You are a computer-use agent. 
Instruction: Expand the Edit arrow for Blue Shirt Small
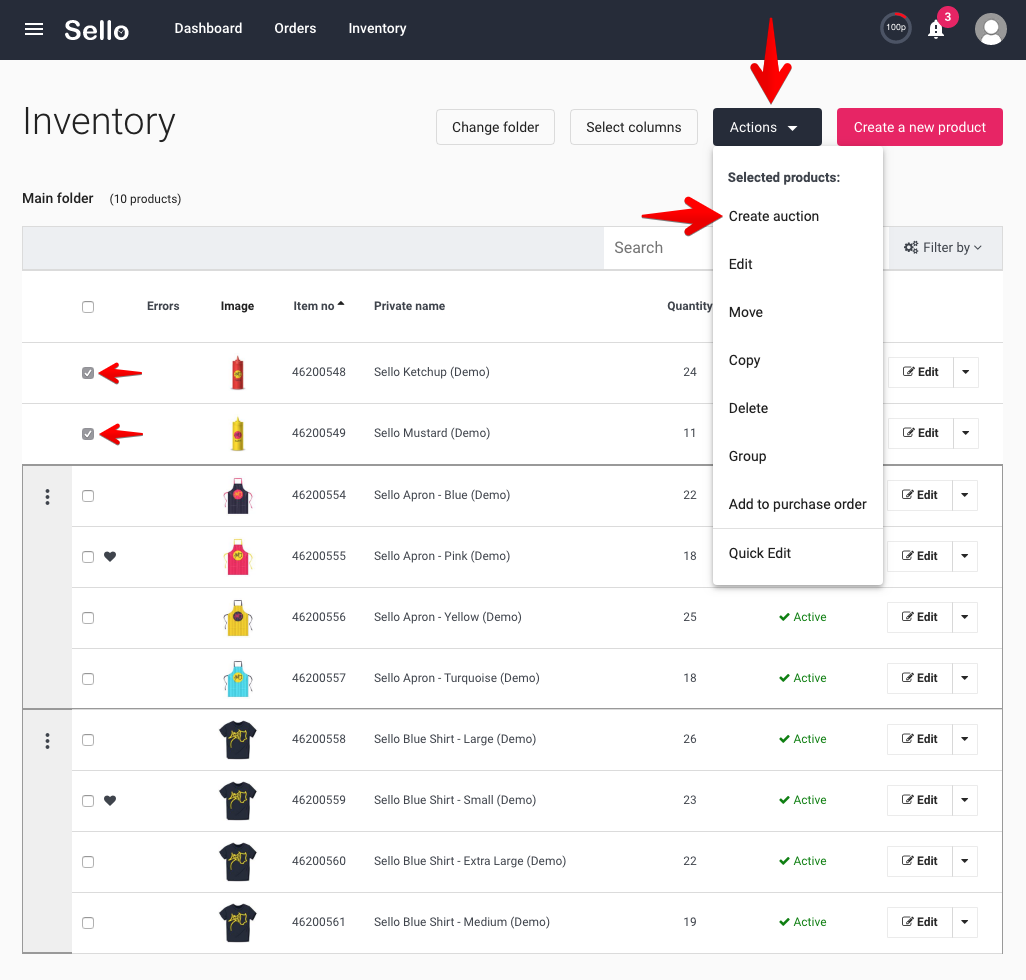(x=965, y=799)
